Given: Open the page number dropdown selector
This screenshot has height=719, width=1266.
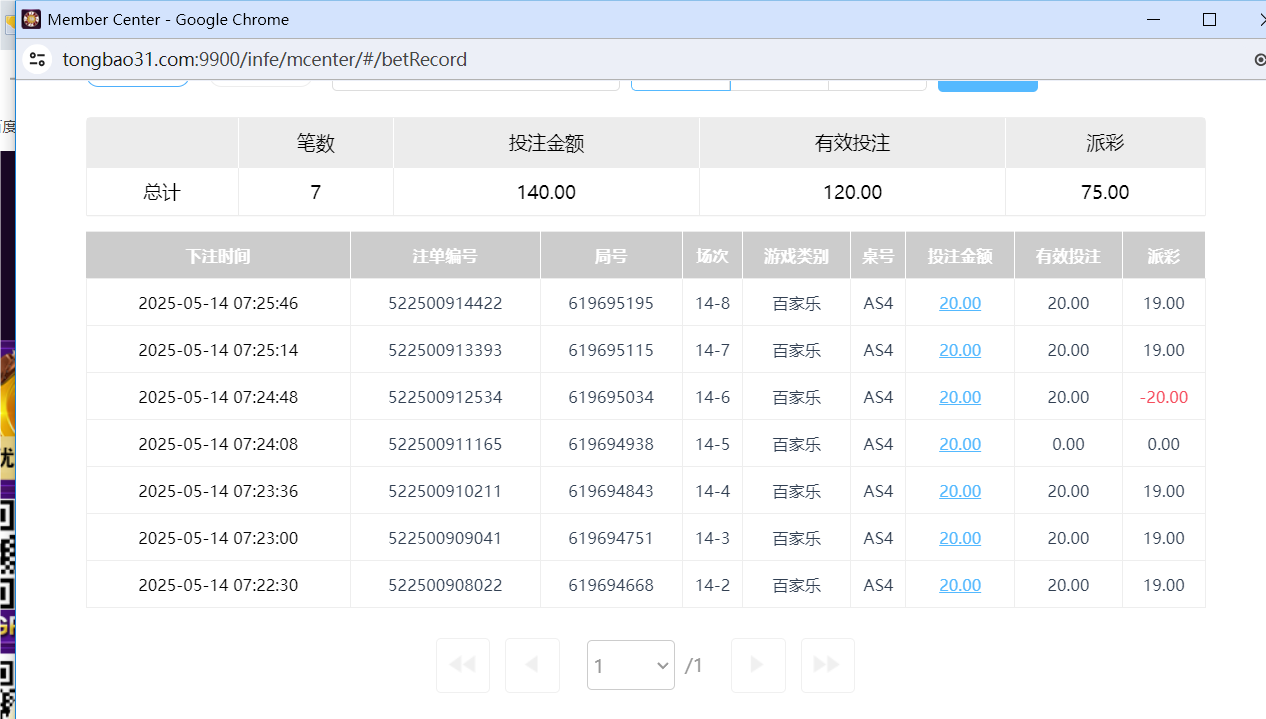Looking at the screenshot, I should click(630, 664).
